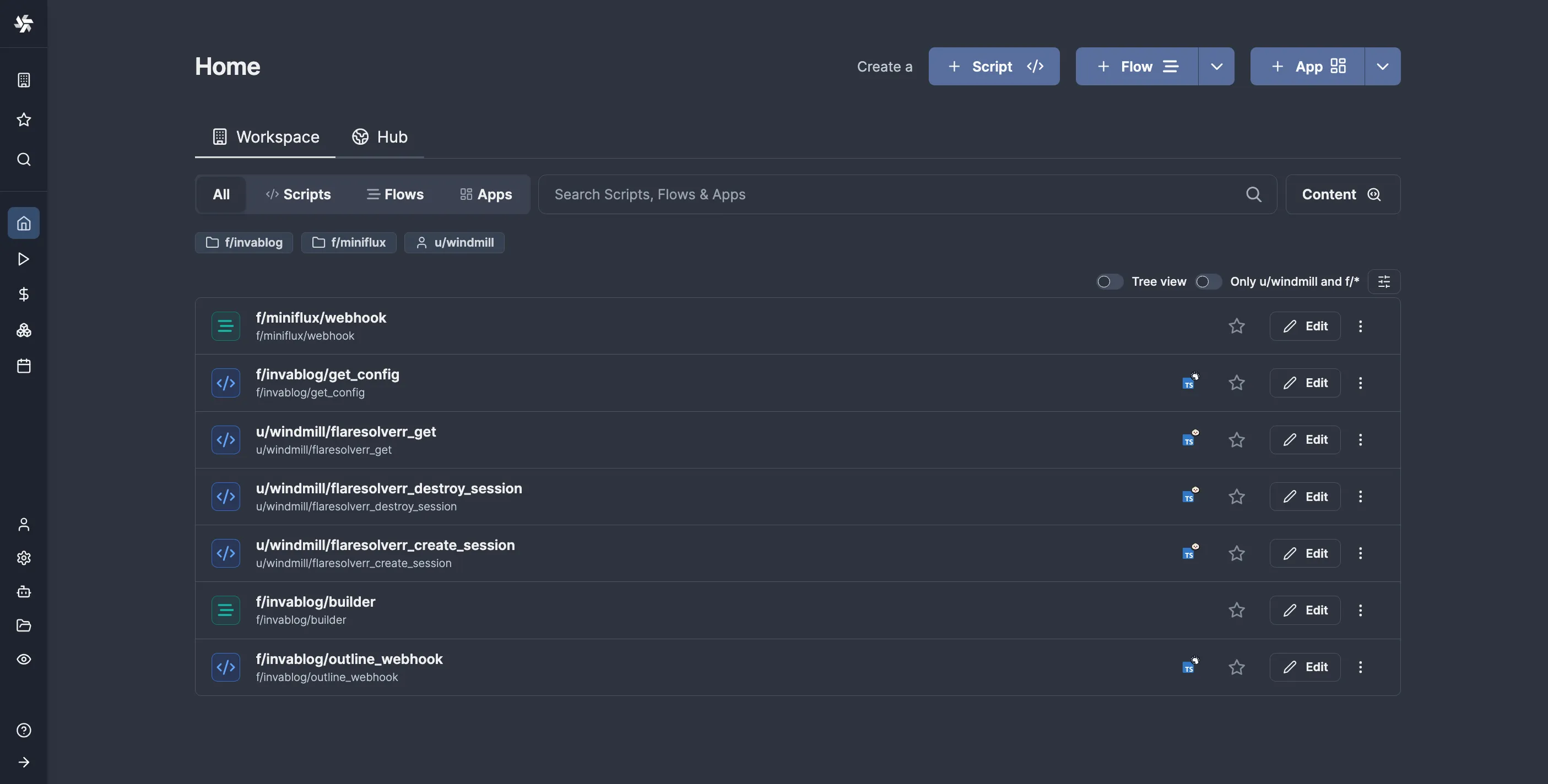Star the f/miniflux/webhook flow as favorite
The image size is (1548, 784).
(1237, 325)
